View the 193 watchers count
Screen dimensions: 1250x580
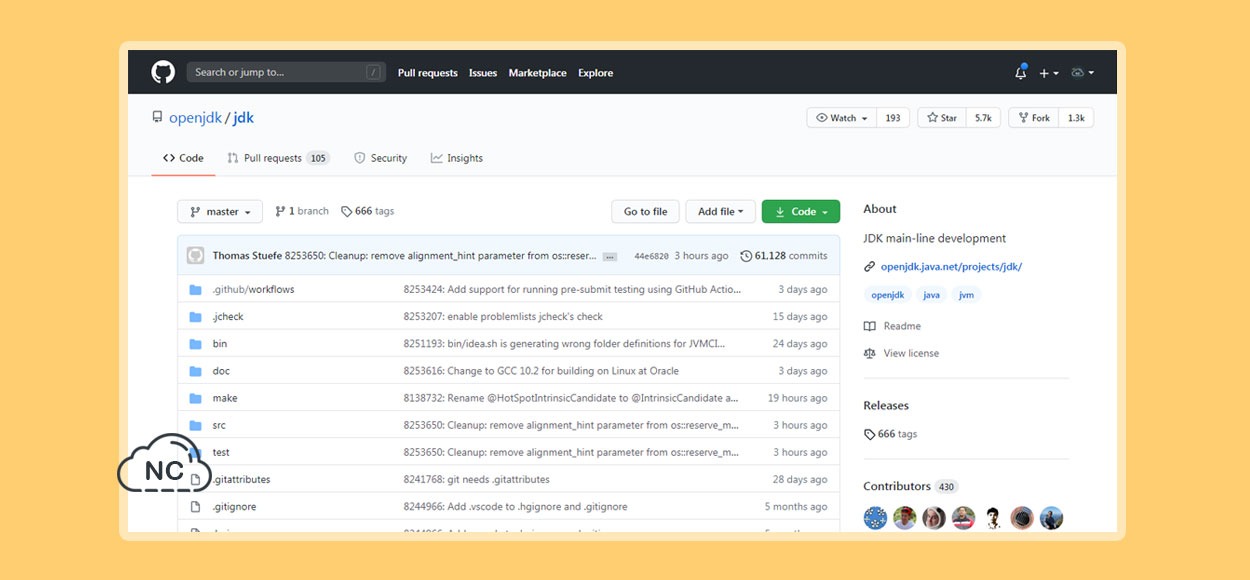click(893, 118)
